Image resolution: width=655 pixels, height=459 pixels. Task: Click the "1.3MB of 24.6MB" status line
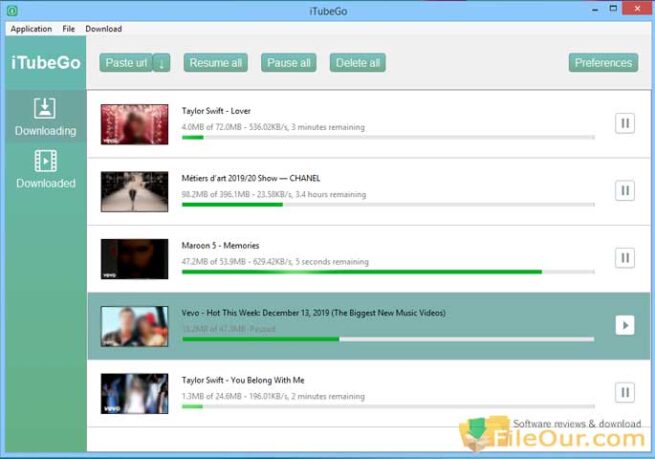click(x=273, y=396)
